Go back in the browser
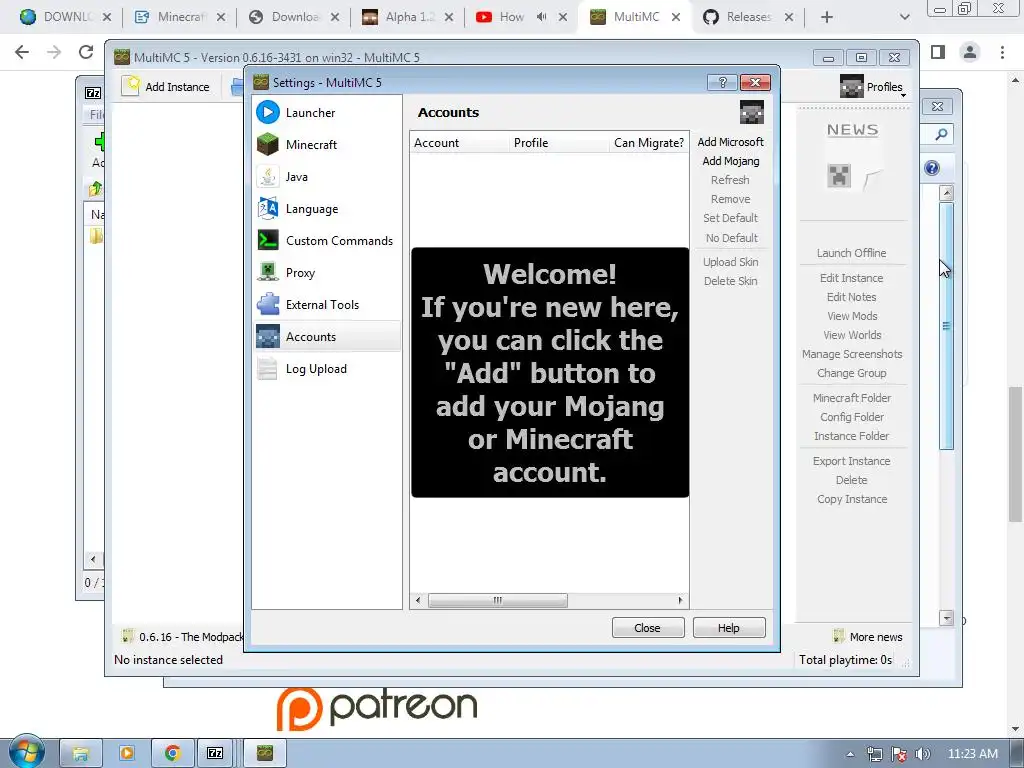The height and width of the screenshot is (768, 1024). coord(22,52)
